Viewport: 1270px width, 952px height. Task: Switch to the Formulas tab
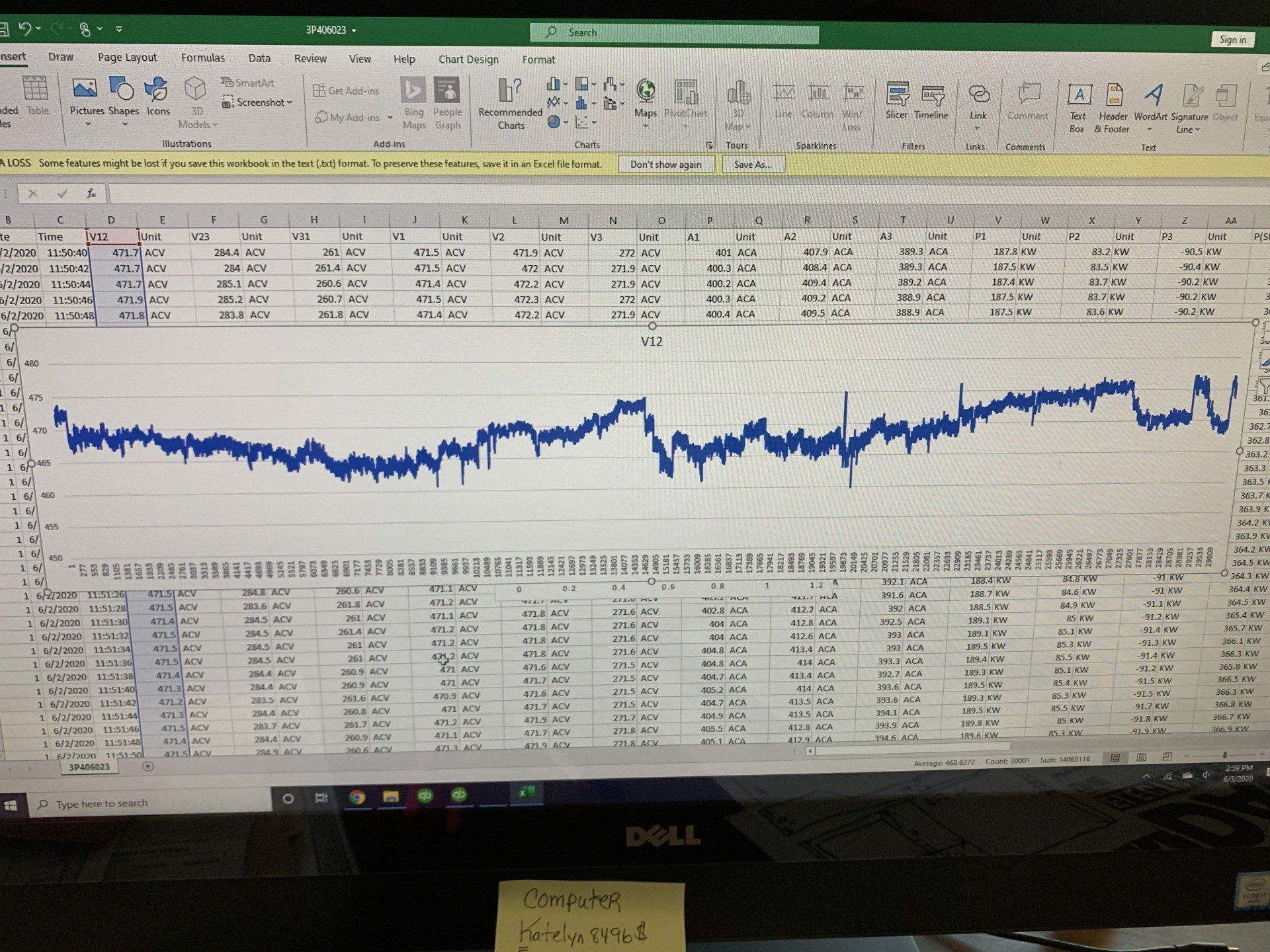click(x=202, y=58)
